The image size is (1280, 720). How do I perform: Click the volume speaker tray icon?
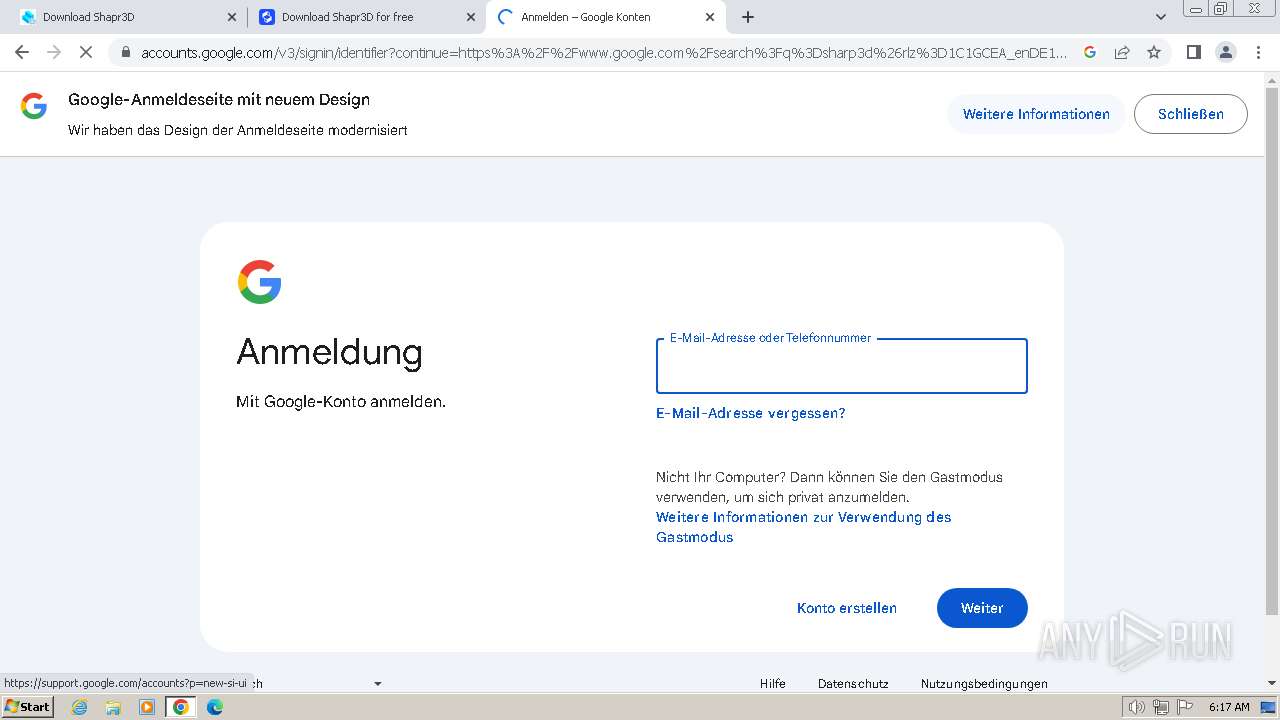(1136, 707)
